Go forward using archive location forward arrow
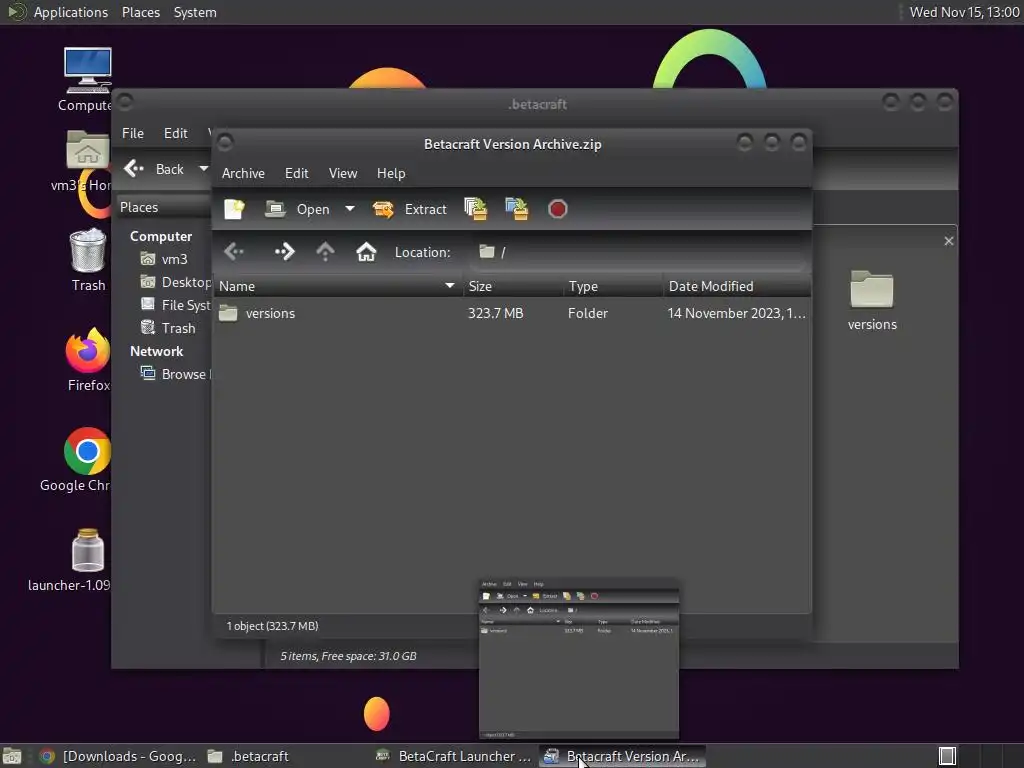 tap(285, 251)
